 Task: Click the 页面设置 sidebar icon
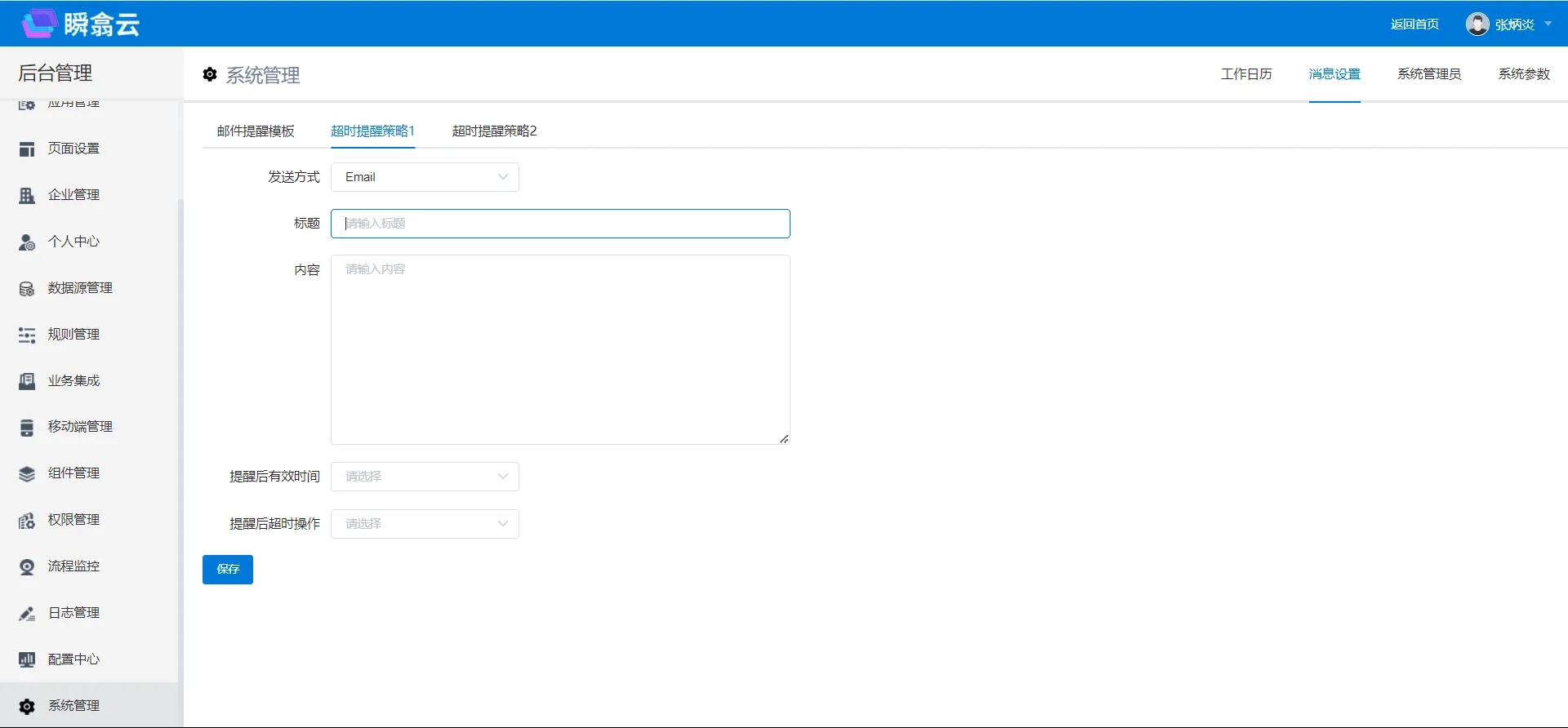[x=27, y=149]
